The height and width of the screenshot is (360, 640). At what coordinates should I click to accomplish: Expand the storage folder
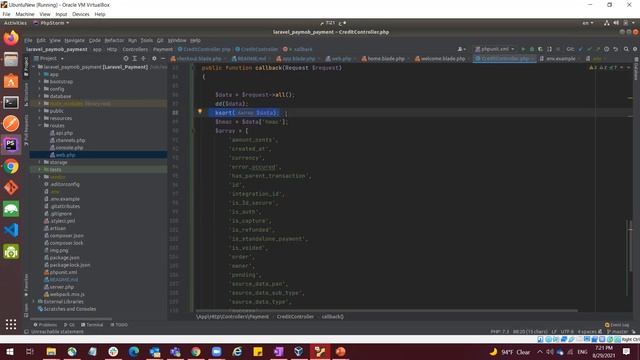pos(40,162)
